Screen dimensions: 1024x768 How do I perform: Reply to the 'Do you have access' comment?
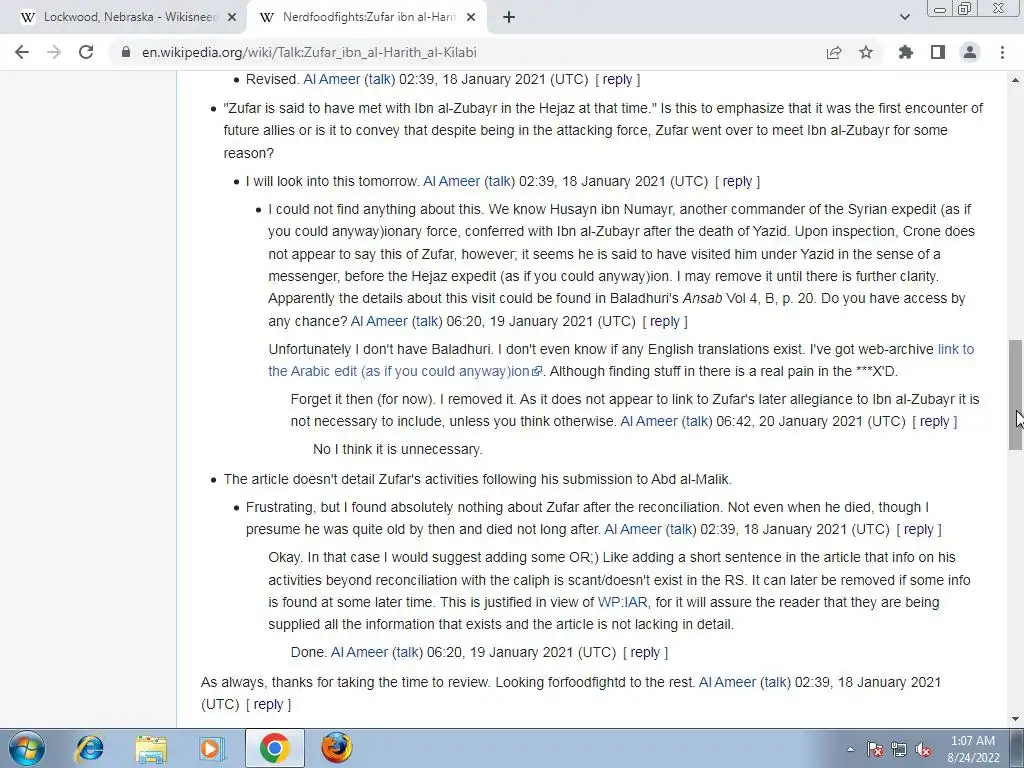665,321
